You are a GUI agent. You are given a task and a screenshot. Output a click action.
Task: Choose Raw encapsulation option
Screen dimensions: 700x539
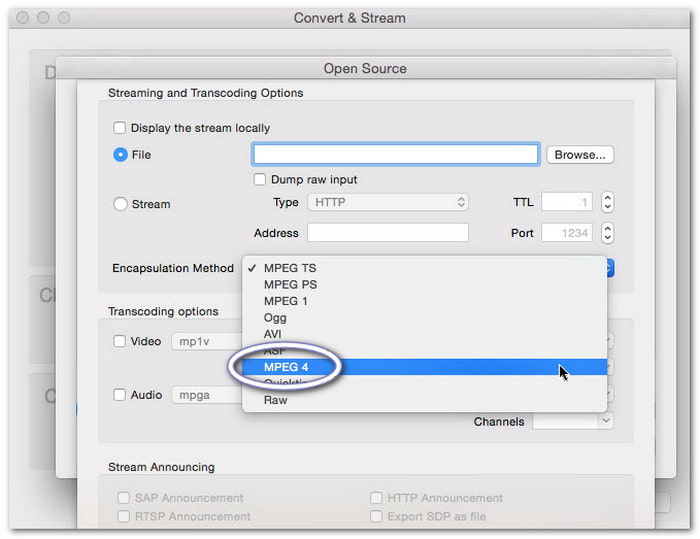[424, 400]
